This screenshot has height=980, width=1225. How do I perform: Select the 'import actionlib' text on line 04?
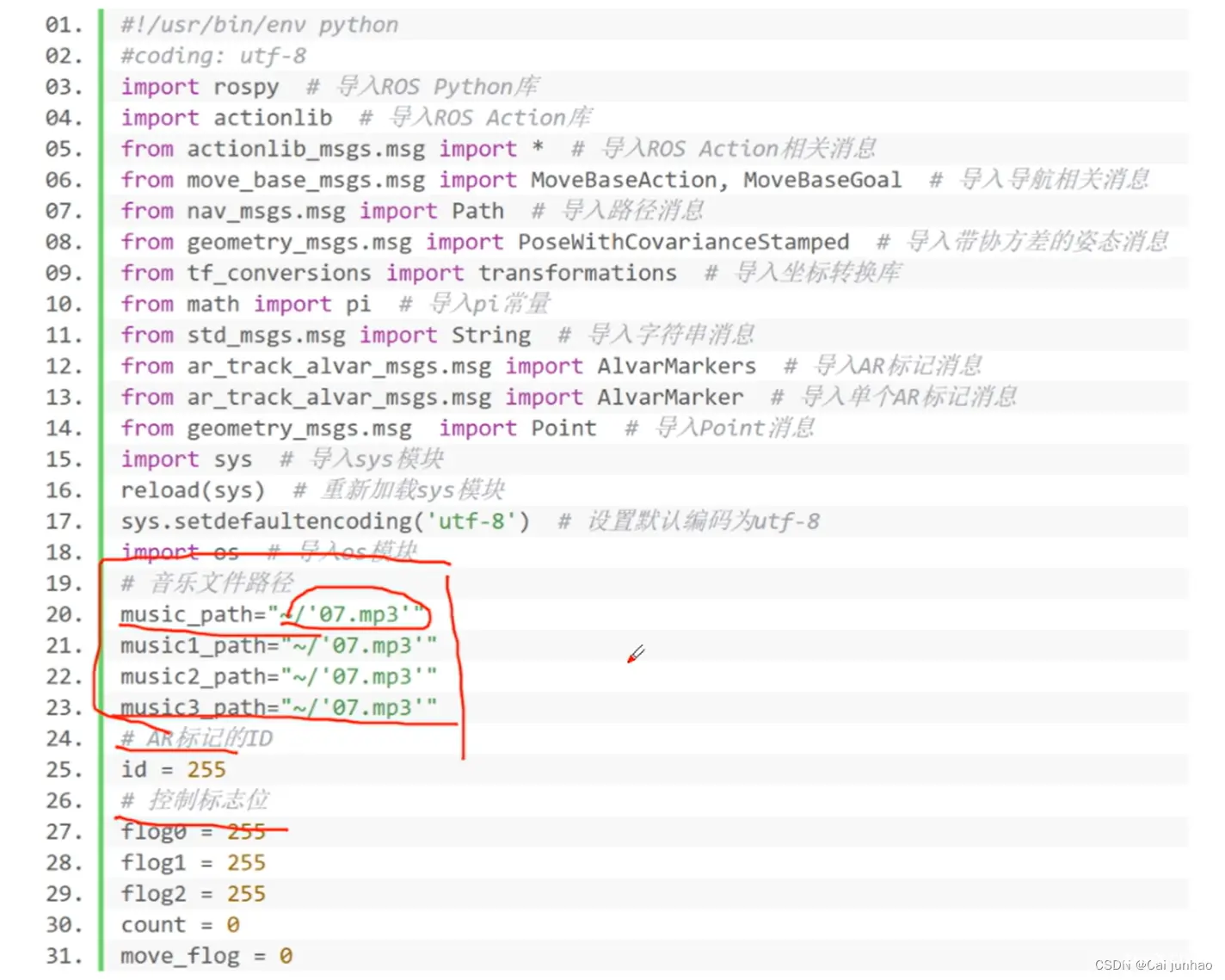click(x=226, y=118)
